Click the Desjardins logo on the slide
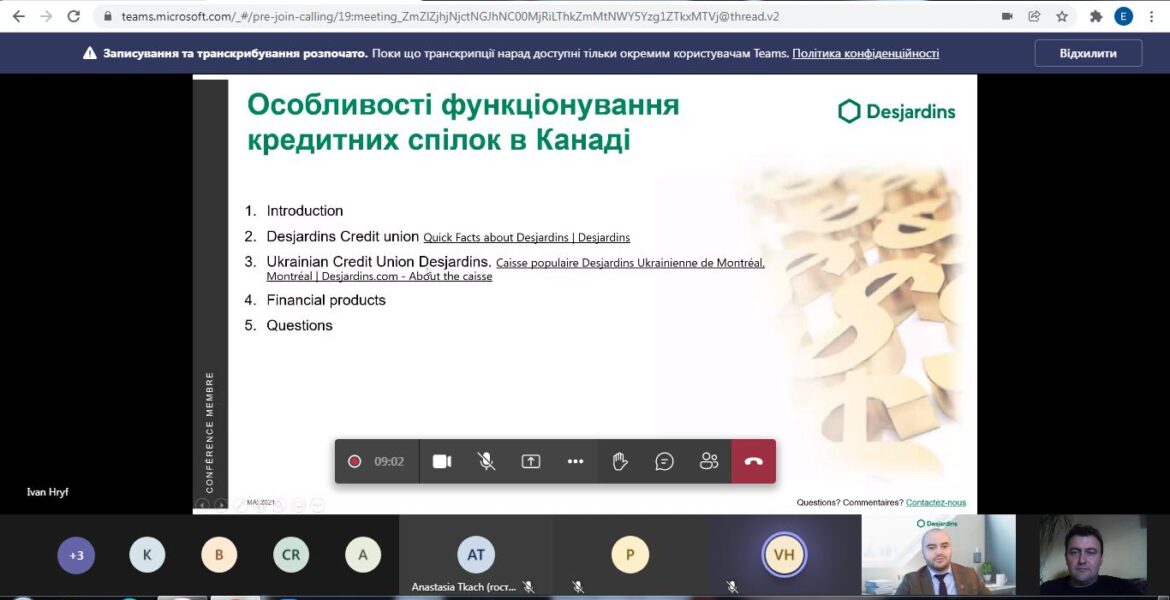1170x600 pixels. [897, 112]
